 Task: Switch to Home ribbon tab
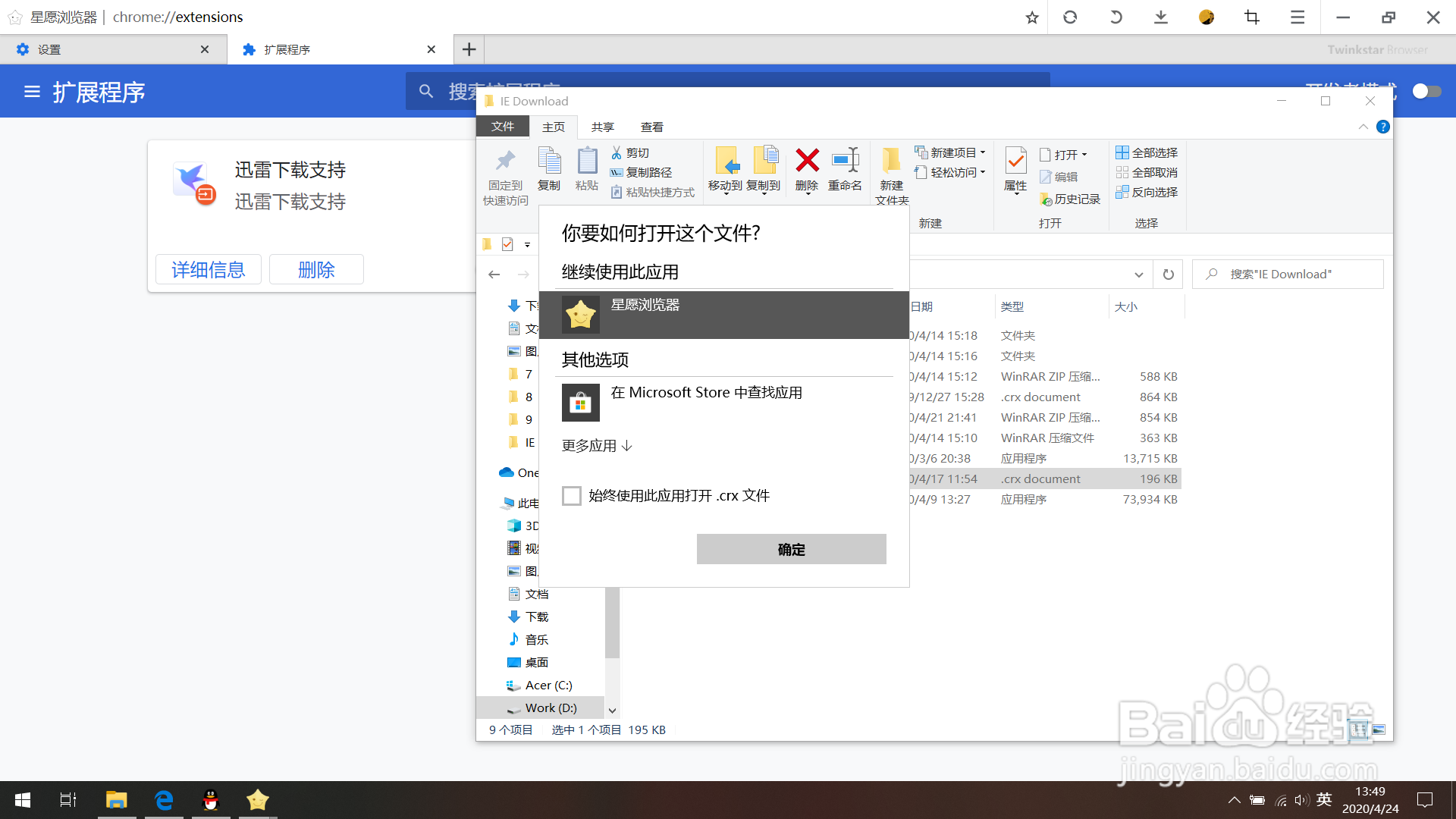click(554, 127)
